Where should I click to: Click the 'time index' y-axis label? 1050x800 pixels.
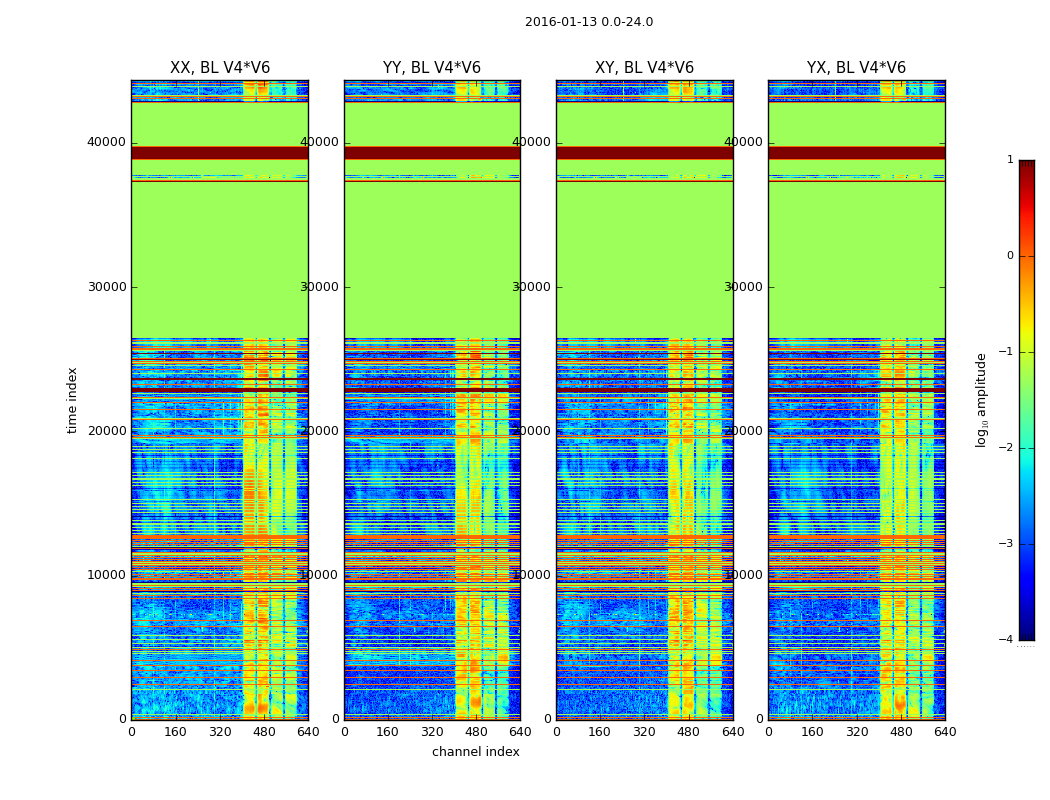pos(72,400)
